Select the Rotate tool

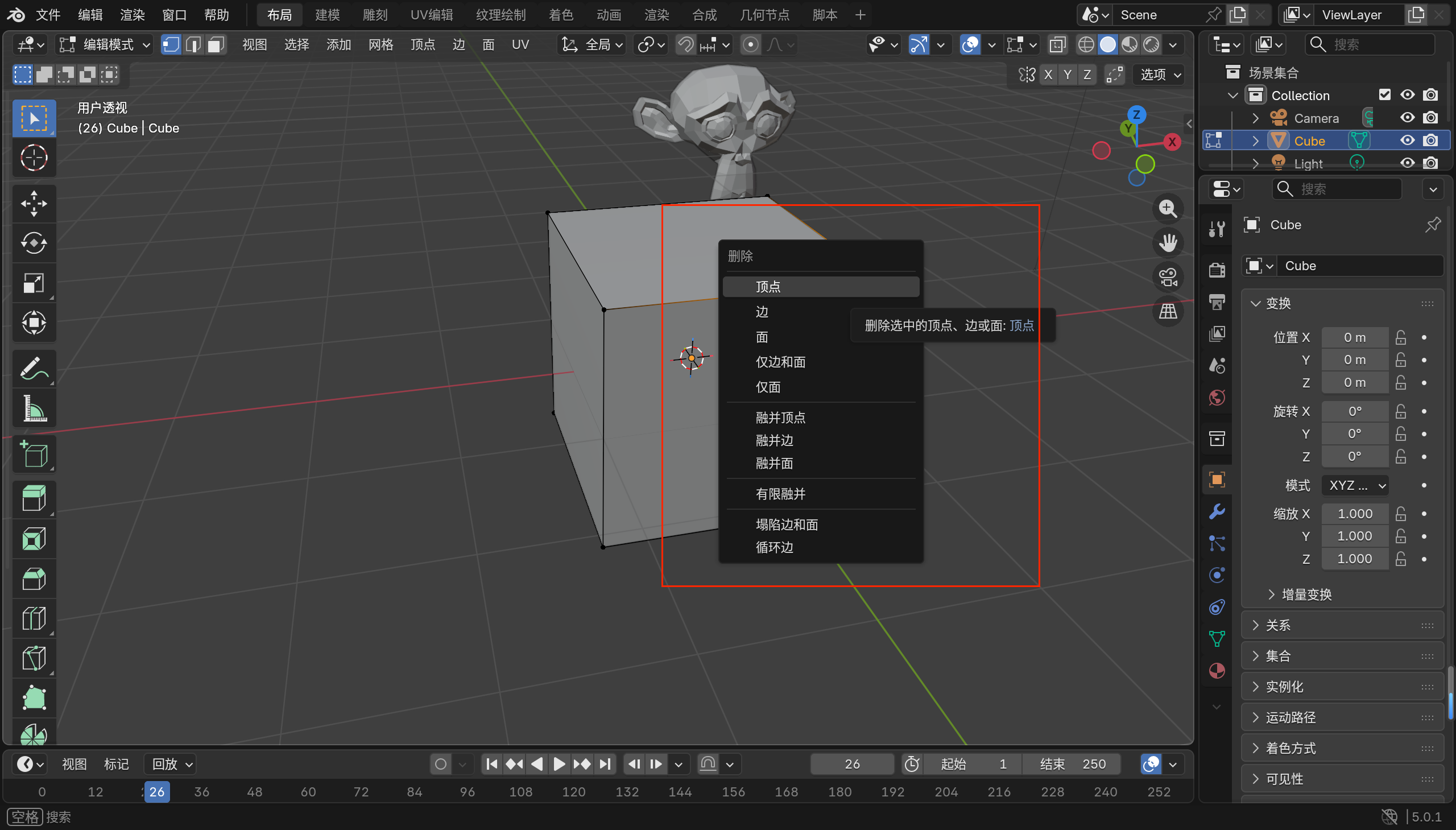tap(34, 243)
